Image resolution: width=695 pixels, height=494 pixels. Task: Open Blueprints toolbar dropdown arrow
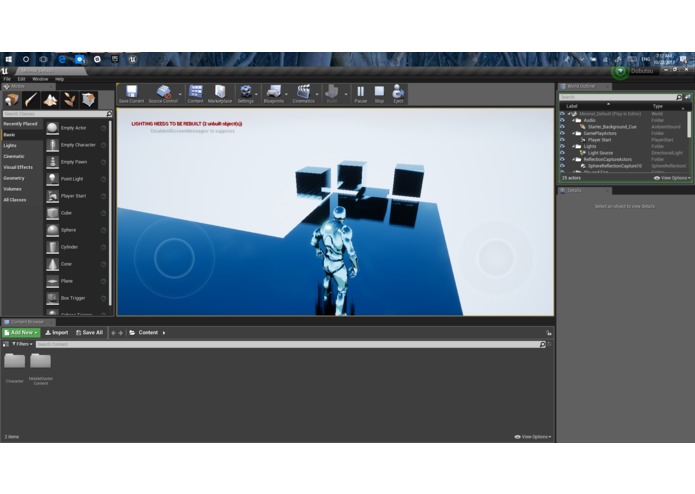[x=286, y=94]
